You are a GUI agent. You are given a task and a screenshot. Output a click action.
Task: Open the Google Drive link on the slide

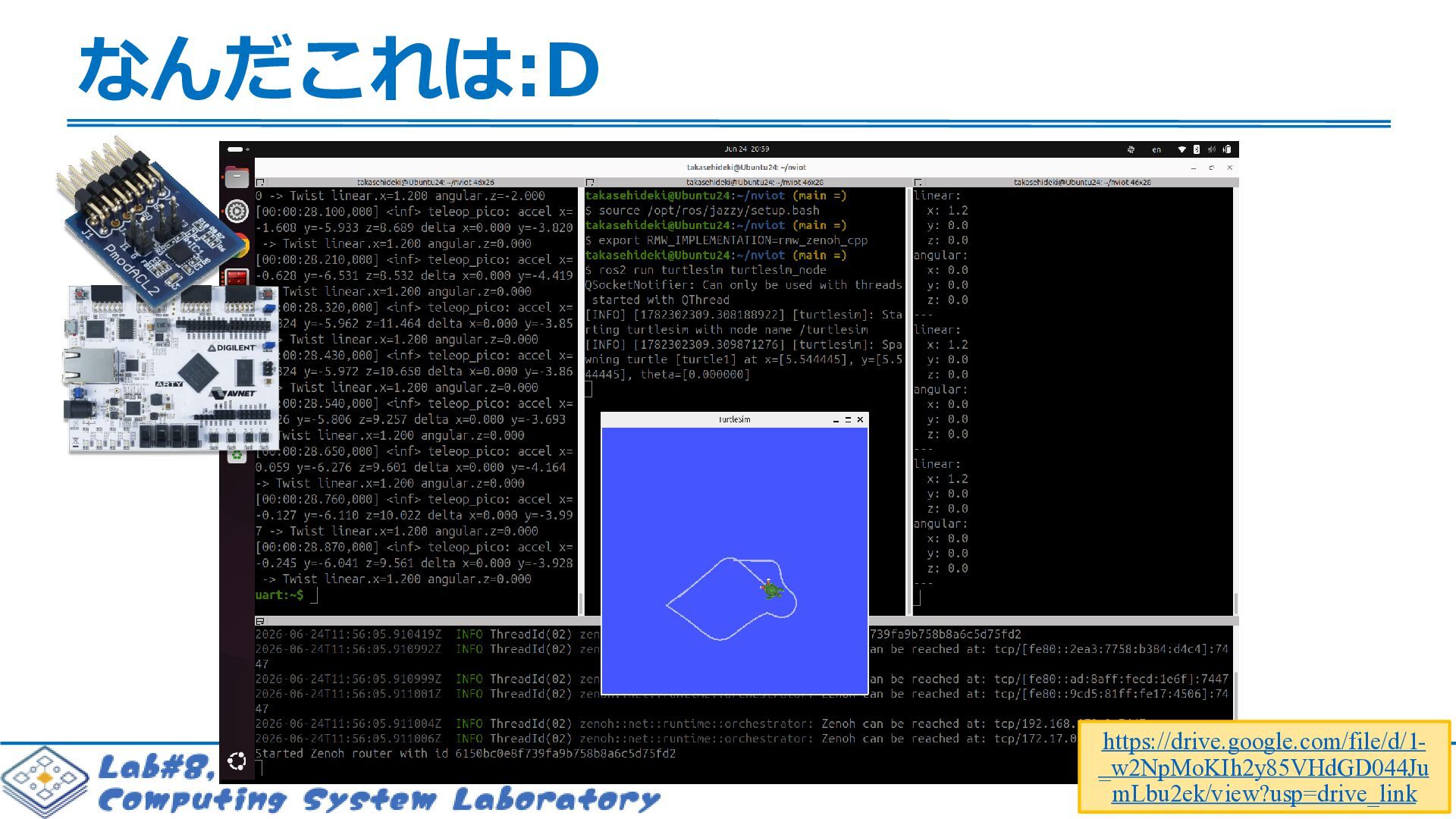coord(1264,767)
